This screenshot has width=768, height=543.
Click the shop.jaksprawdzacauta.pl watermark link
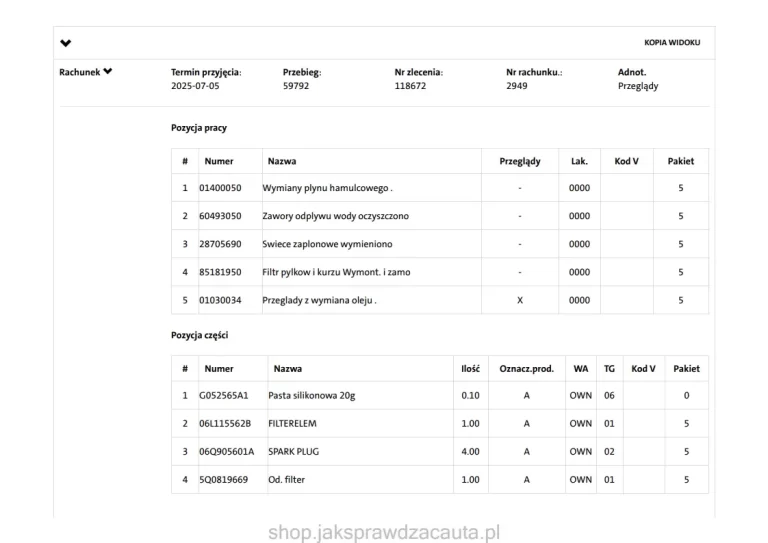(x=384, y=532)
